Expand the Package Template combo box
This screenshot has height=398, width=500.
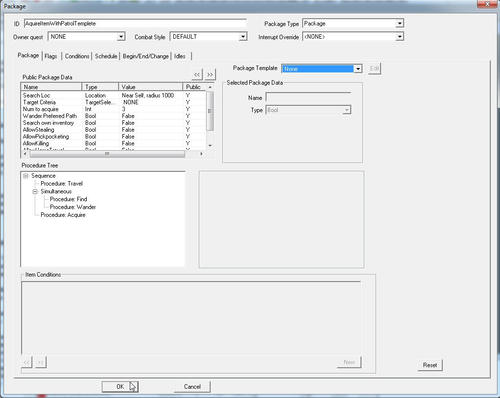click(x=358, y=69)
